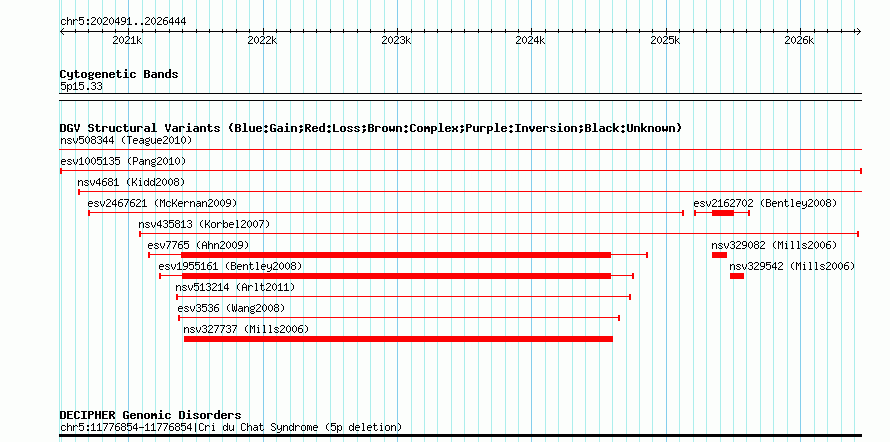Screen dimensions: 890x442
Task: Open variant esv2467621 (McKernan2009) label
Action: click(162, 203)
